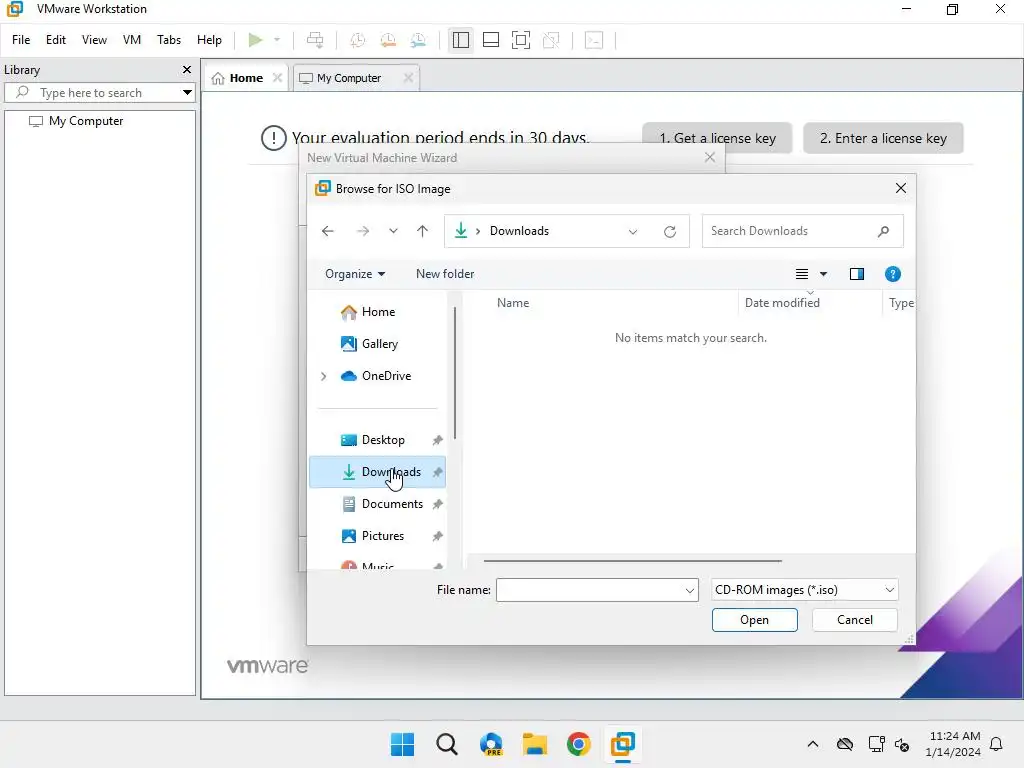Open taskbar Search
Viewport: 1024px width, 768px height.
447,744
